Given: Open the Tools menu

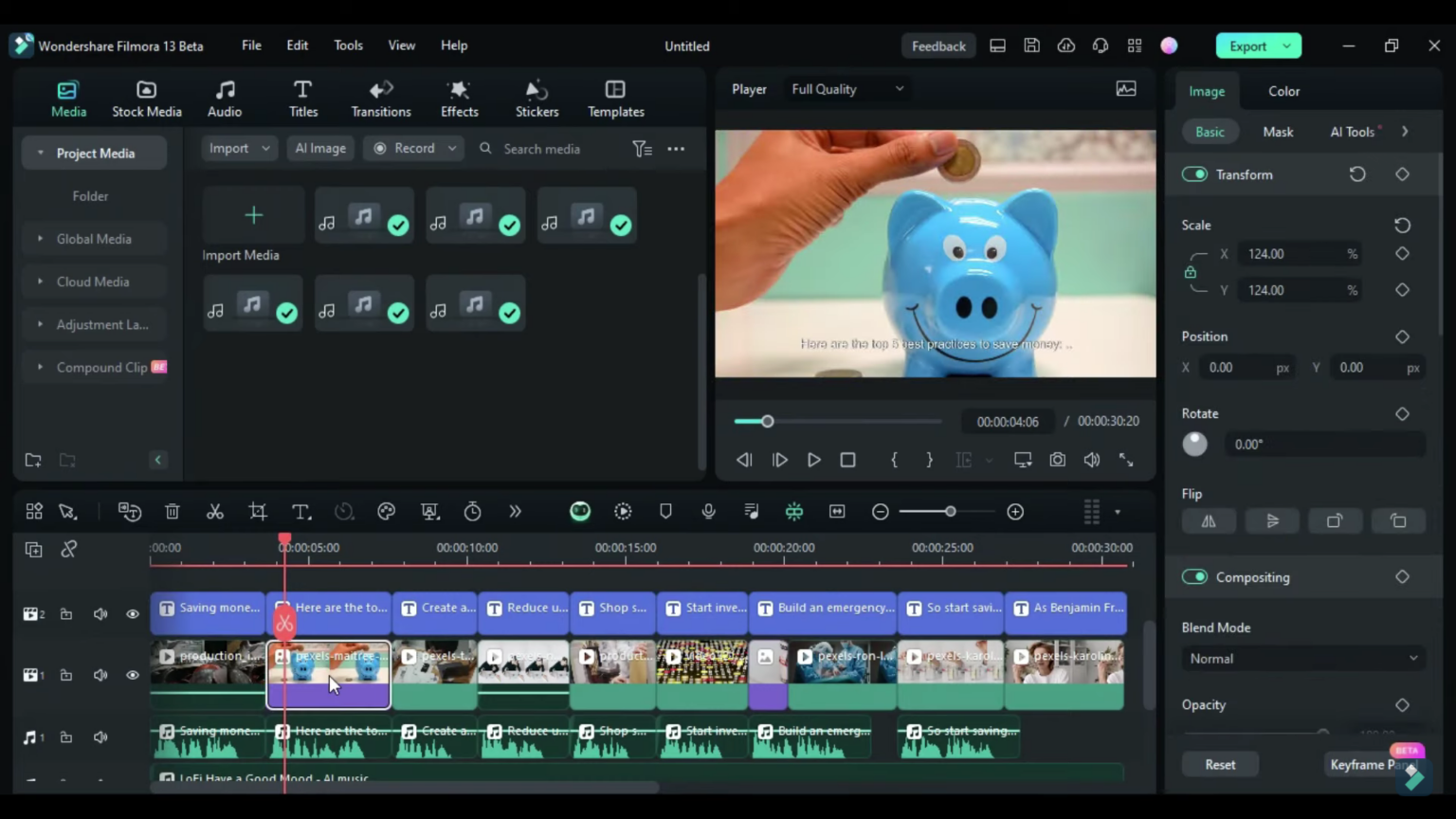Looking at the screenshot, I should click(x=348, y=45).
